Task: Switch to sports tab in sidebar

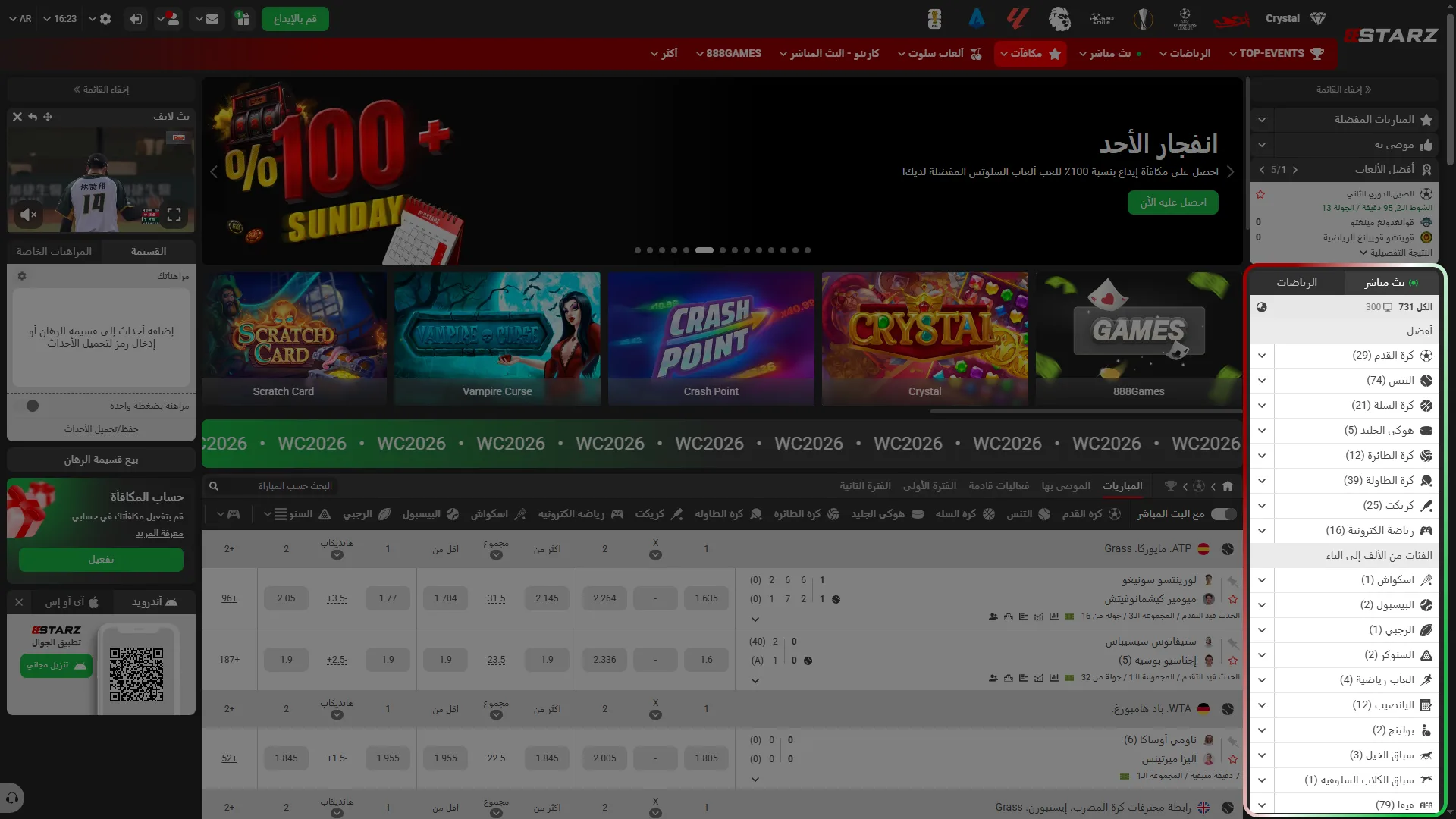Action: pos(1297,283)
